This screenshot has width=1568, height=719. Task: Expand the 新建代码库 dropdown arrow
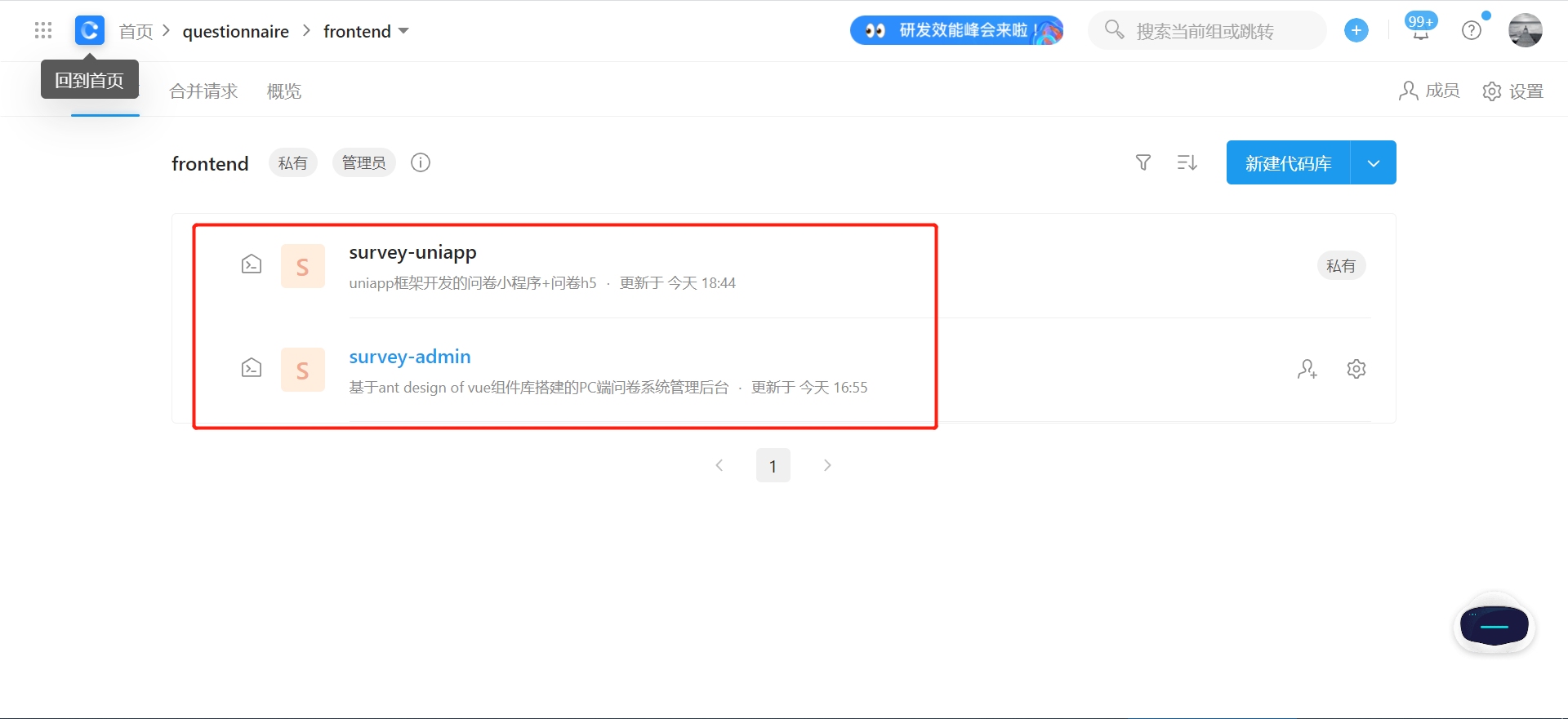pos(1374,163)
